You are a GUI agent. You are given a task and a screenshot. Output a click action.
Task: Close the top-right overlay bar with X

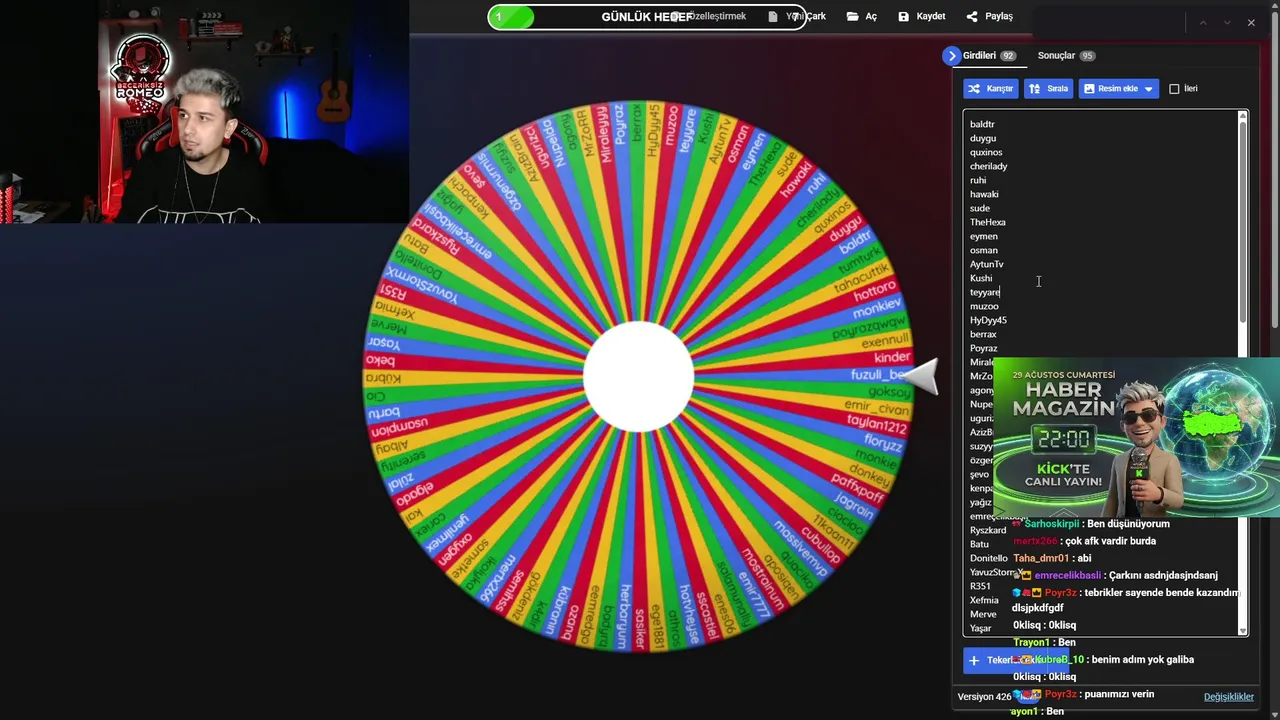click(x=1251, y=22)
